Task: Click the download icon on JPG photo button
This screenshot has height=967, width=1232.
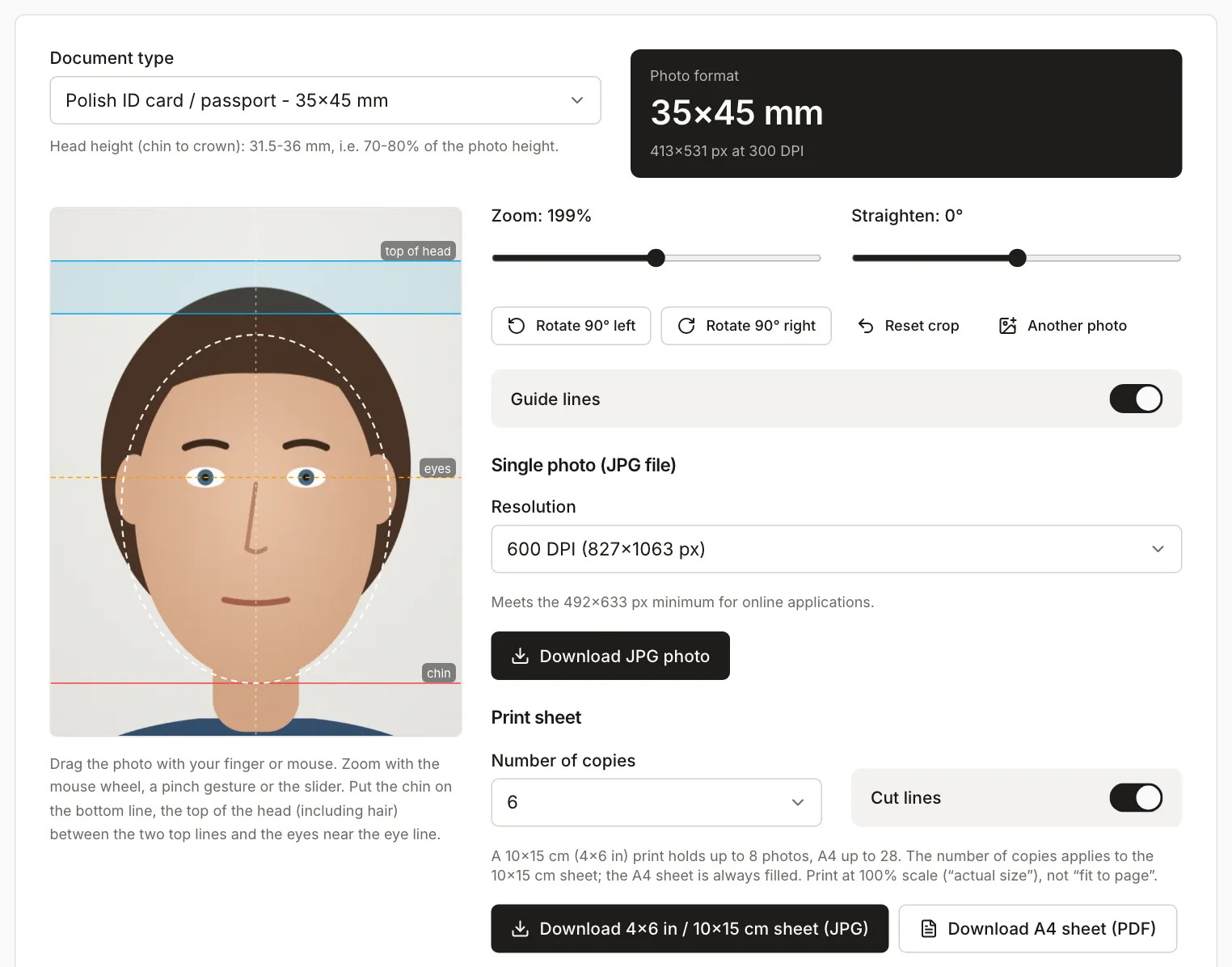Action: coord(521,656)
